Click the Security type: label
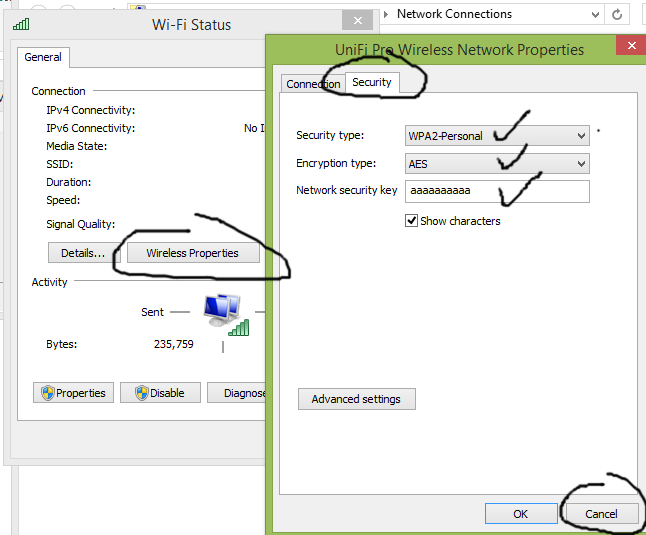The width and height of the screenshot is (646, 535). 330,135
